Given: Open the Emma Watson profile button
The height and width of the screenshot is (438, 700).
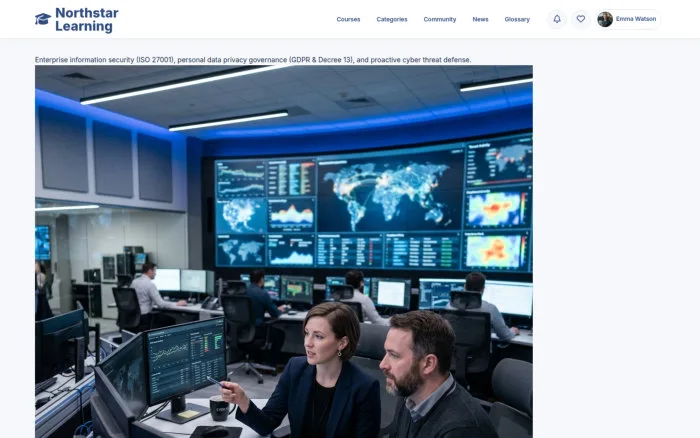Looking at the screenshot, I should pyautogui.click(x=628, y=19).
